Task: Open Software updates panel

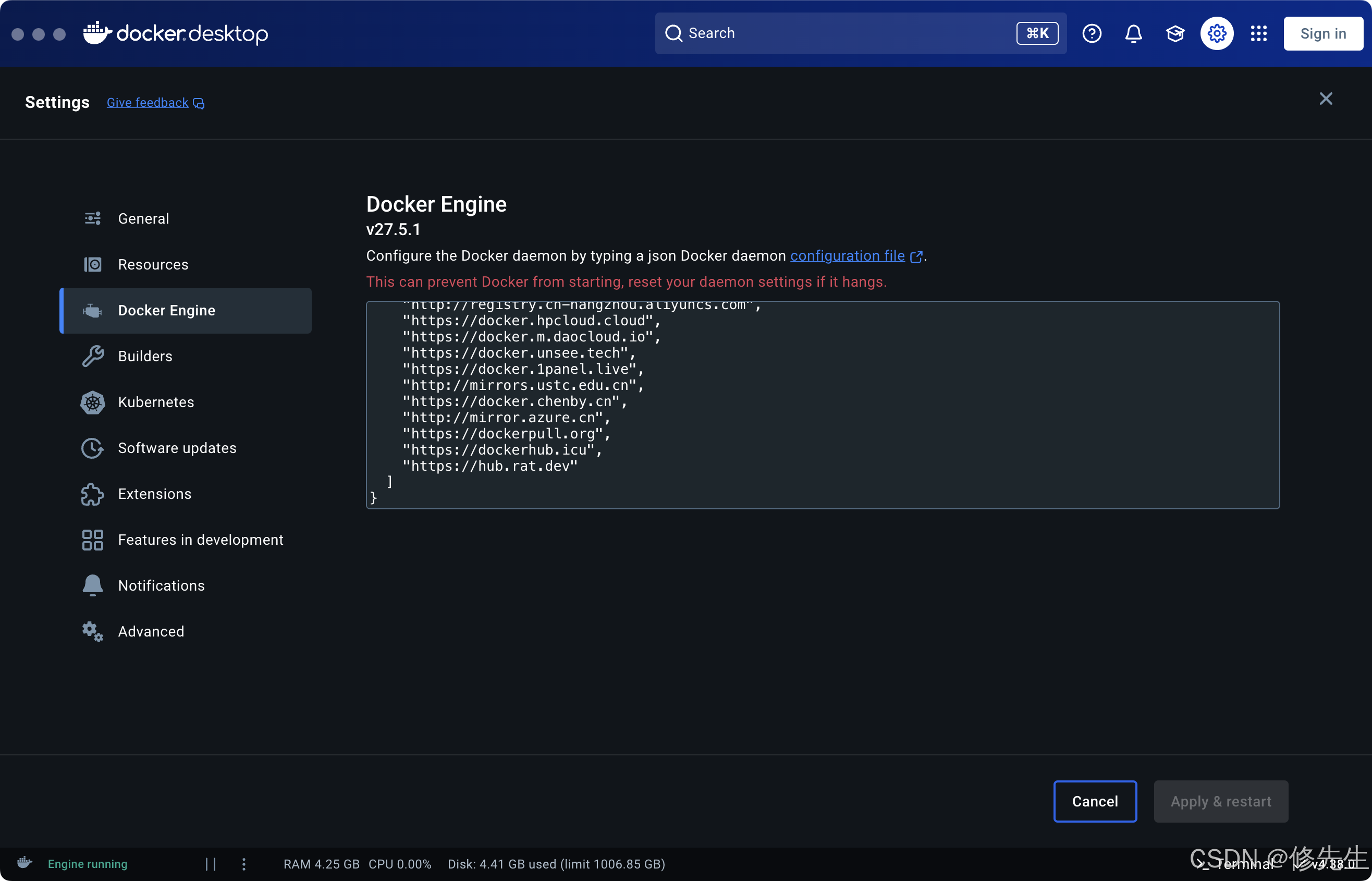Action: [x=177, y=448]
